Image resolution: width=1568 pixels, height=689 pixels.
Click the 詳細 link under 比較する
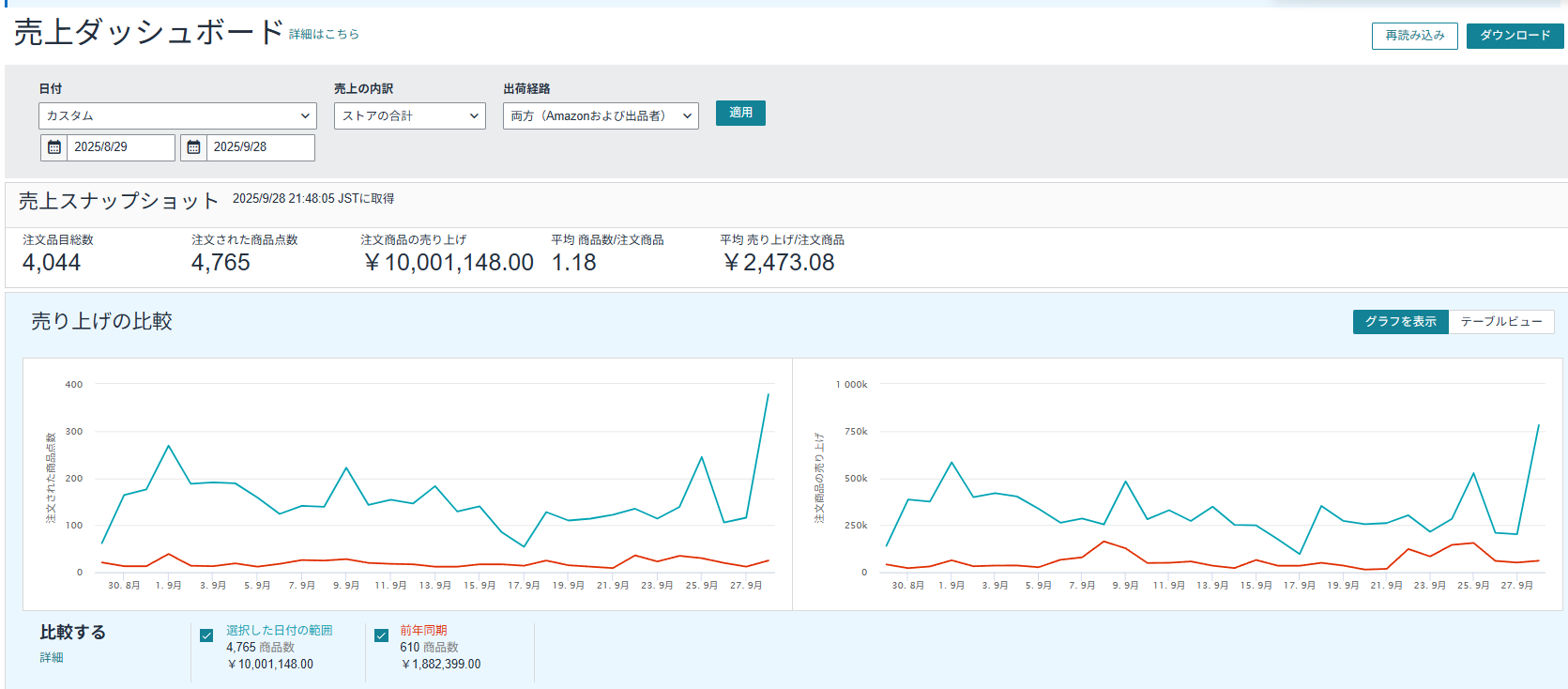point(52,657)
